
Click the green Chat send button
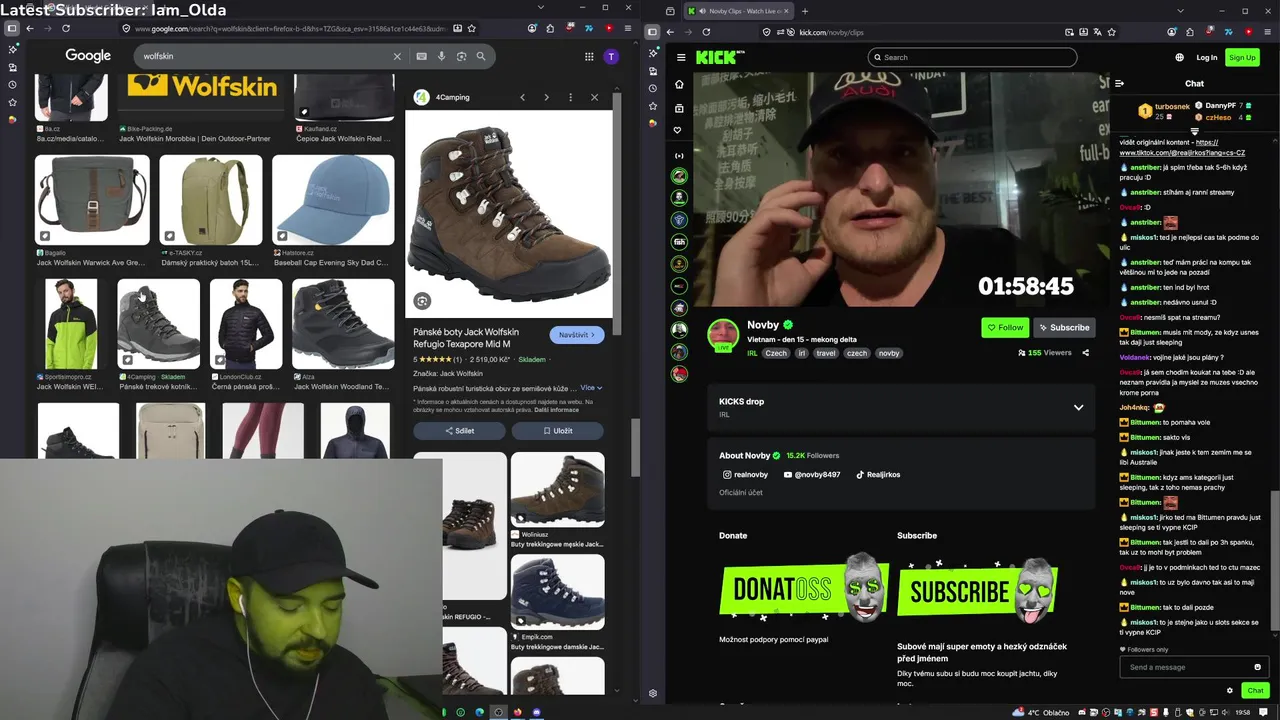[1255, 691]
